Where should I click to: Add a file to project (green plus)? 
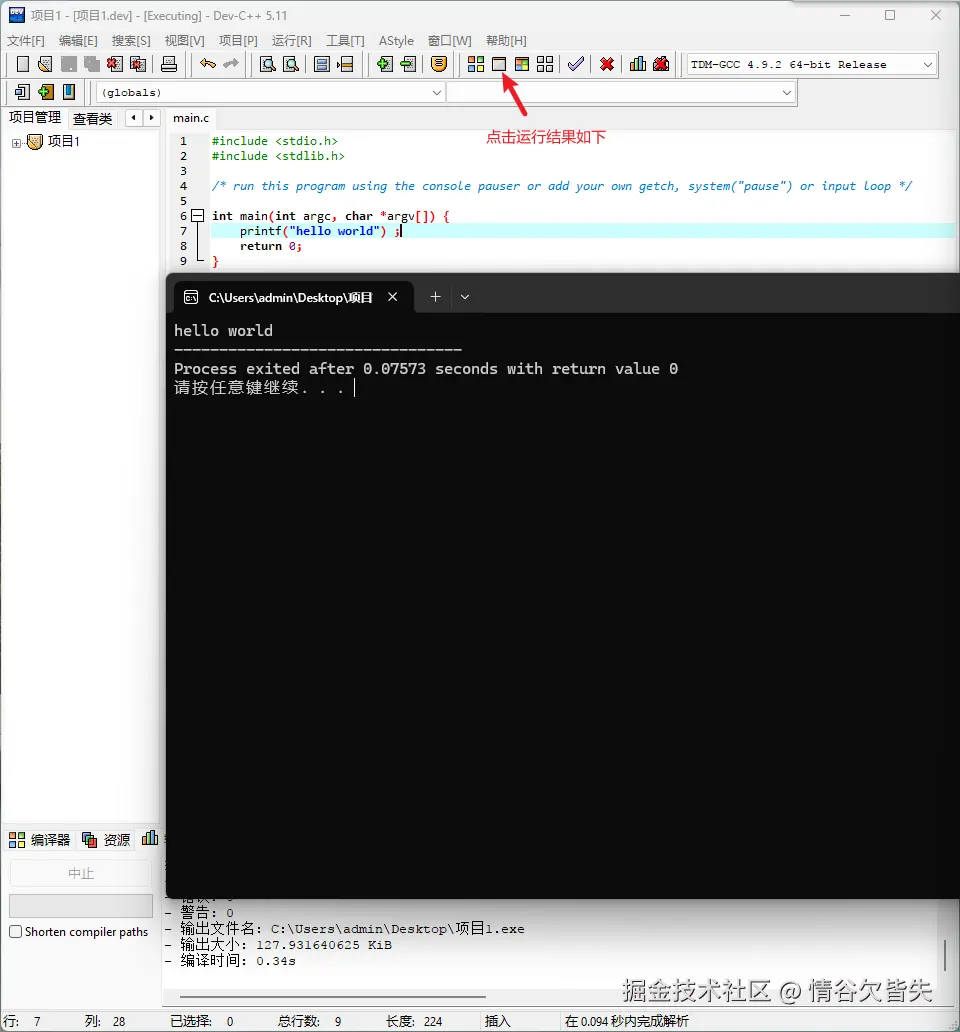384,64
